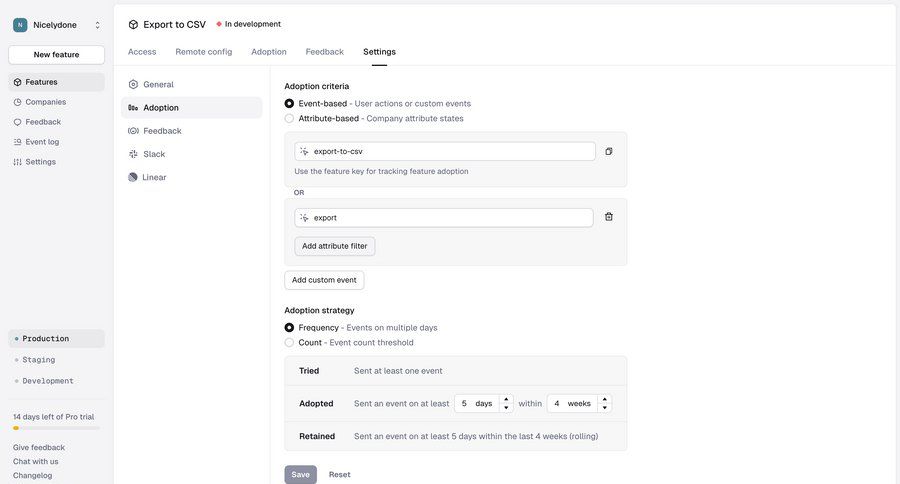Open General settings section
The width and height of the screenshot is (900, 484).
[x=192, y=84]
